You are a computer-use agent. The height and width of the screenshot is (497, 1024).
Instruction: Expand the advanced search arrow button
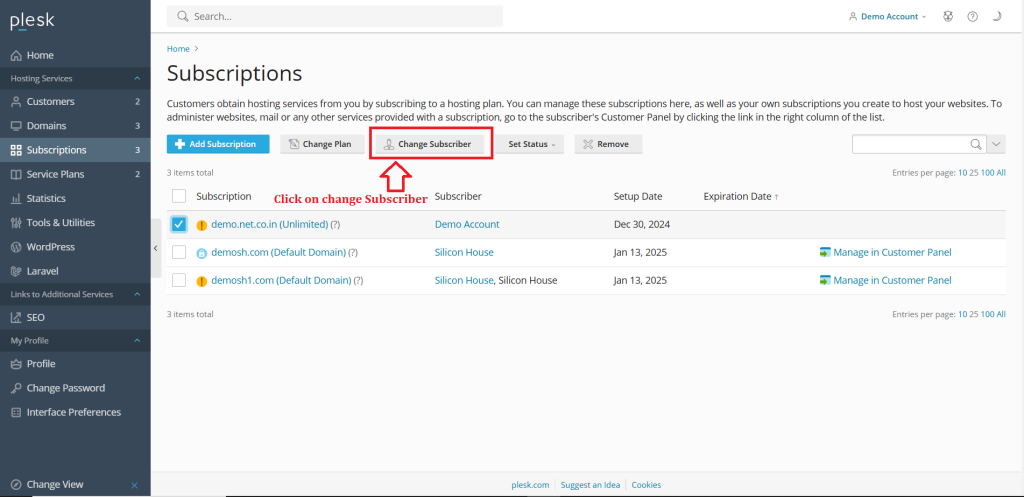click(x=996, y=144)
